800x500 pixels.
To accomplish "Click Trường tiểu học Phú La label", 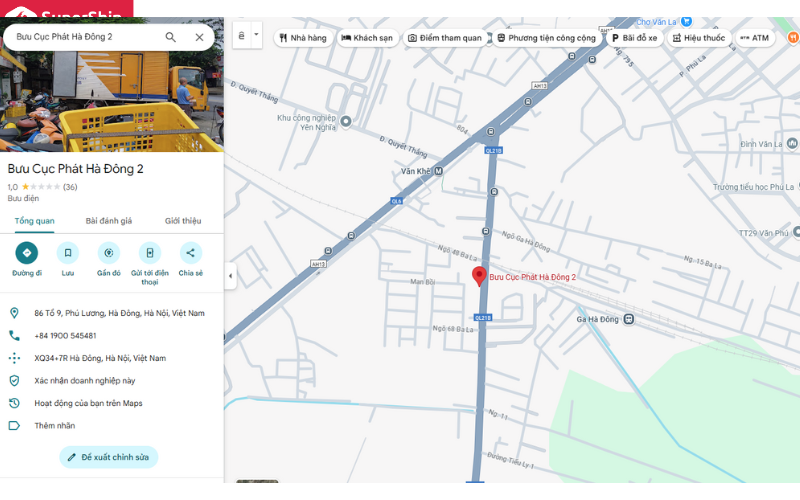I will point(753,187).
